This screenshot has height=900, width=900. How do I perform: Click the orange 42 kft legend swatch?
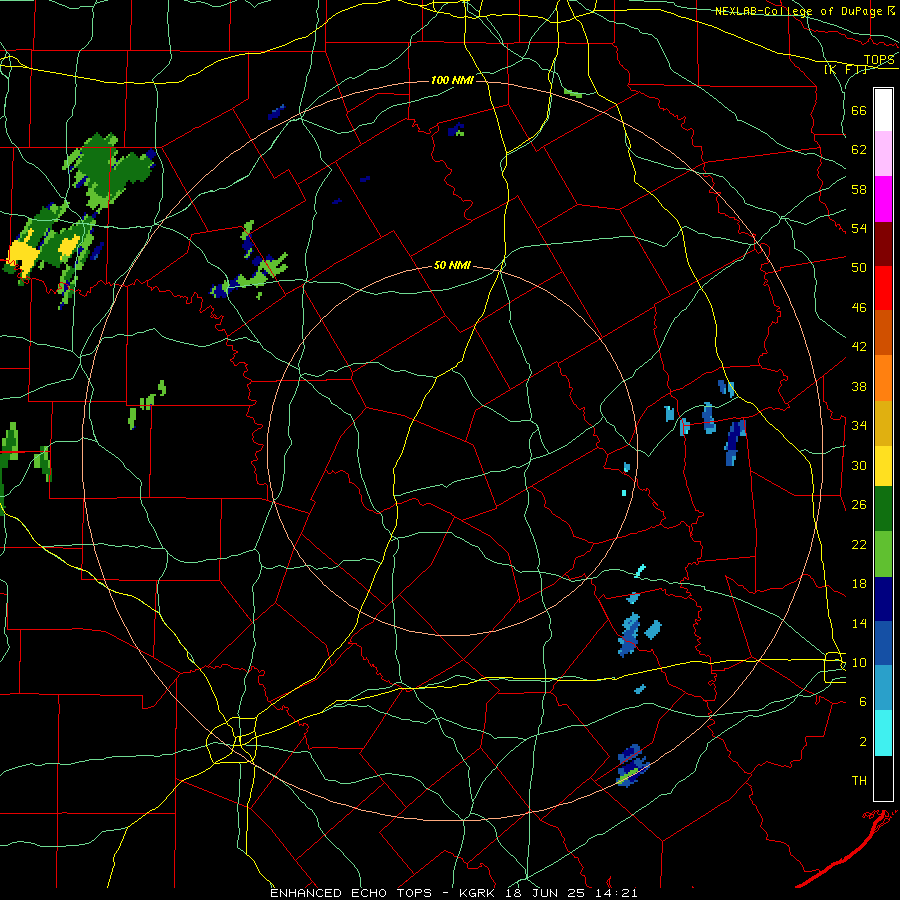883,377
